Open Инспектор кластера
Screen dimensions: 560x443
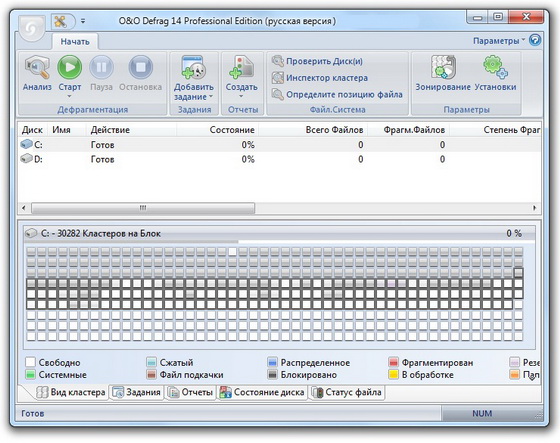[320, 78]
